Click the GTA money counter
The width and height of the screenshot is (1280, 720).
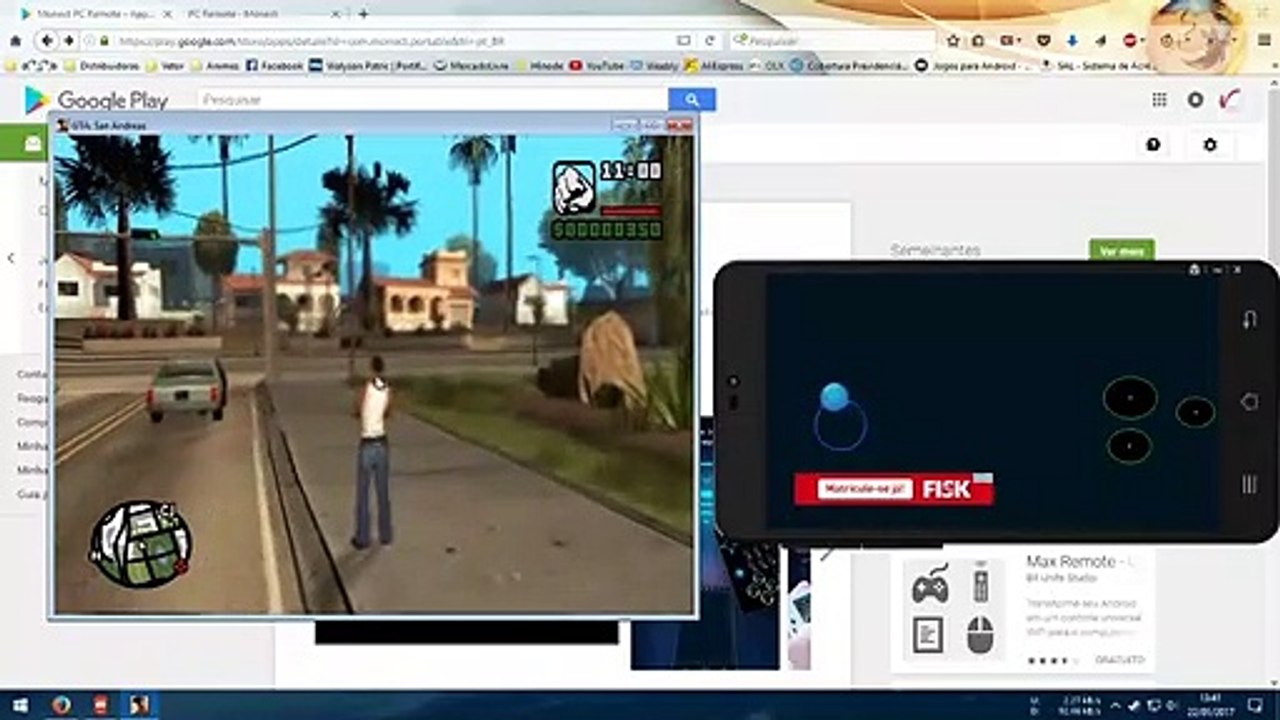pos(607,230)
